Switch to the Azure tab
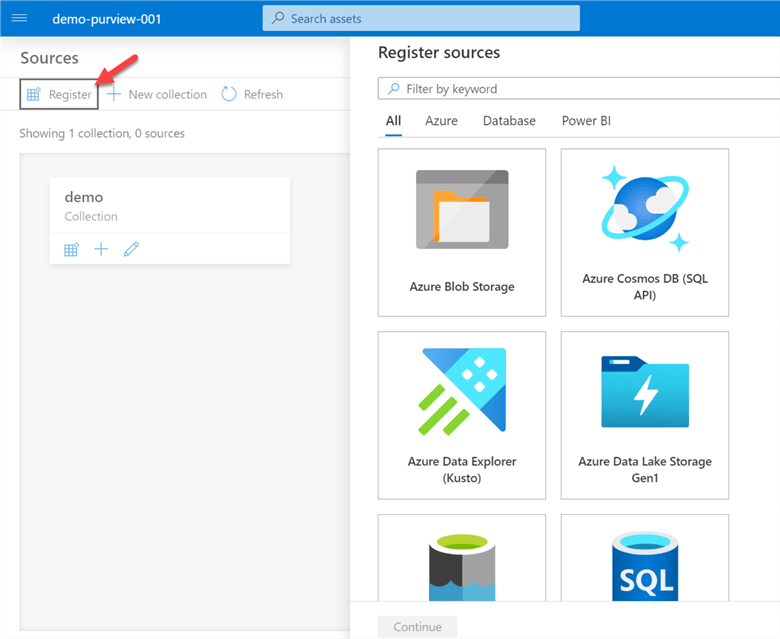The height and width of the screenshot is (639, 780). tap(441, 121)
